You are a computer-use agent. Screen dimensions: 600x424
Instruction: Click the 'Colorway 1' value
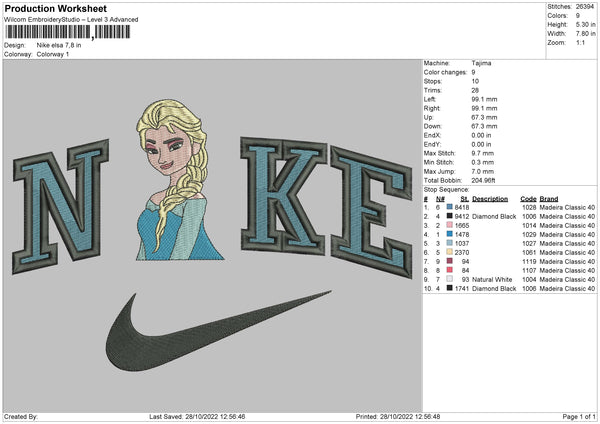[x=53, y=54]
